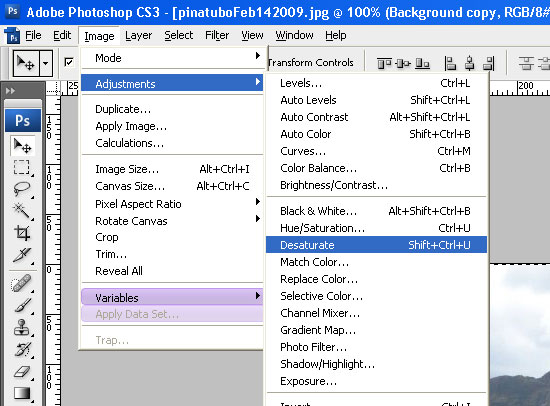The height and width of the screenshot is (406, 550).
Task: Select the Move tool in toolbox
Action: 22,146
